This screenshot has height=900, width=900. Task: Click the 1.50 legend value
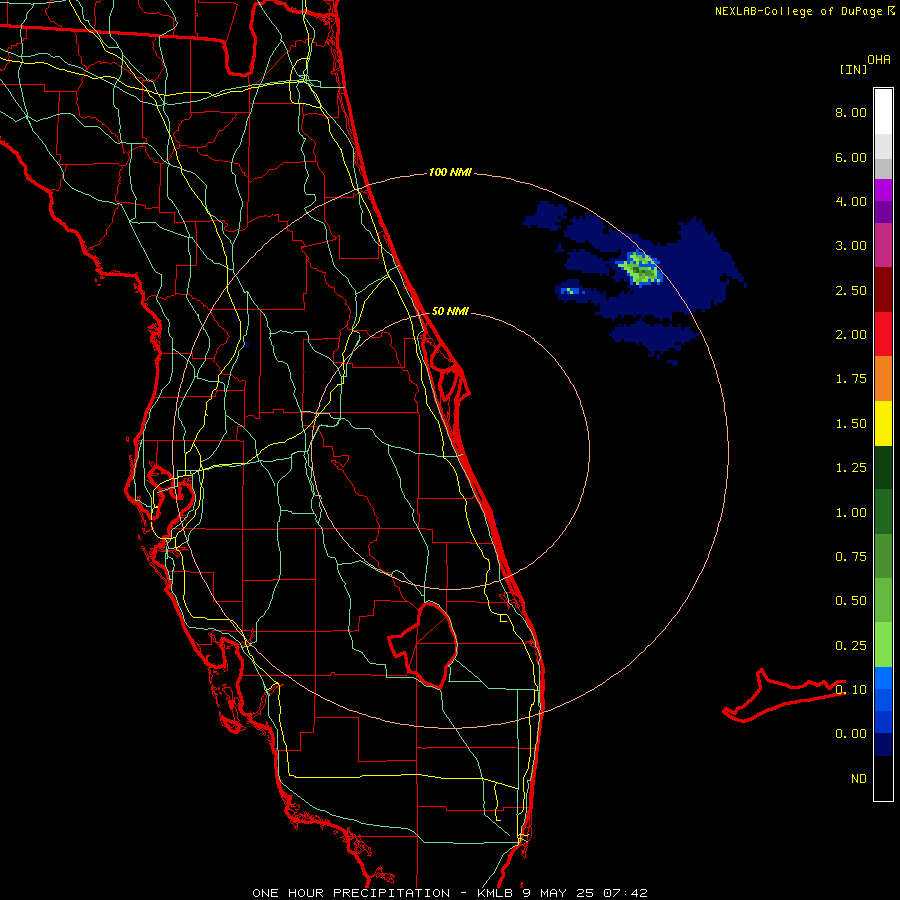coord(851,424)
